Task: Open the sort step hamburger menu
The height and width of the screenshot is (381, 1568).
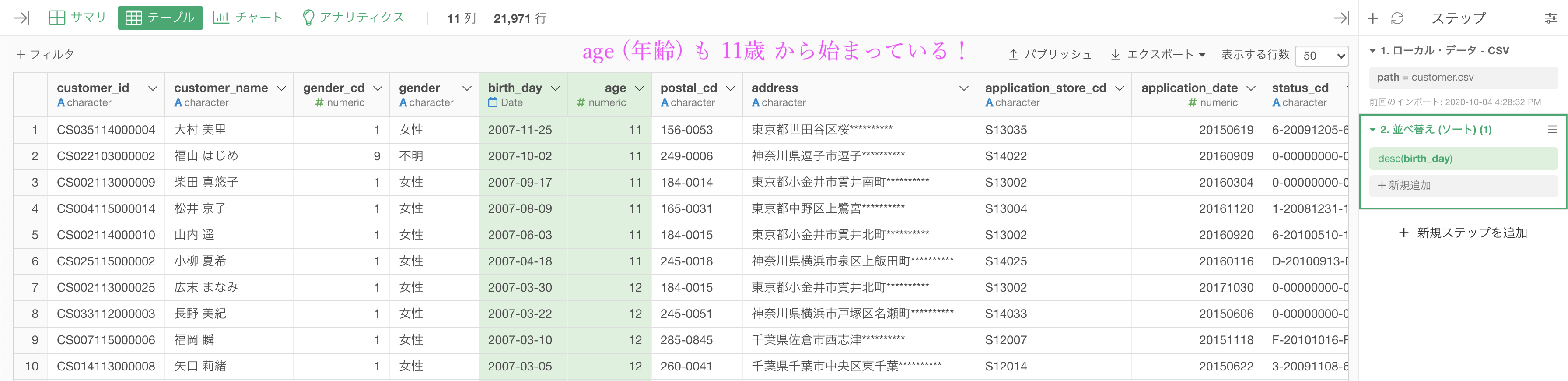Action: (1553, 129)
